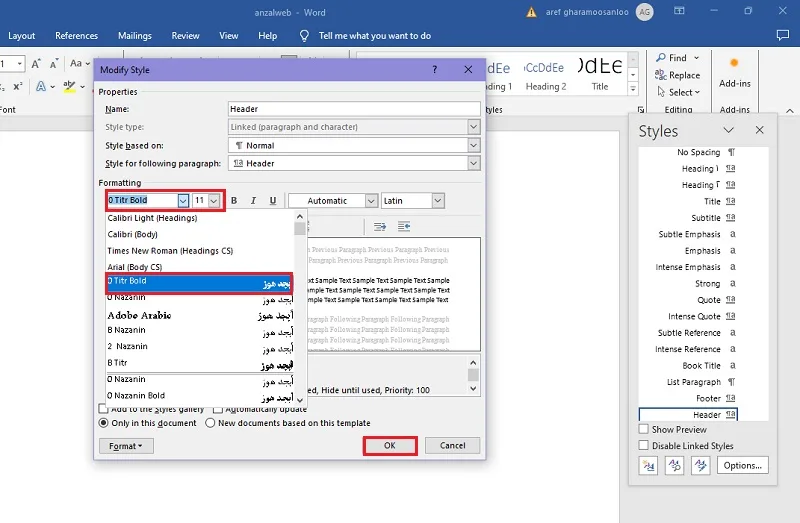Click the Underline formatting button
This screenshot has height=523, width=800.
[273, 201]
